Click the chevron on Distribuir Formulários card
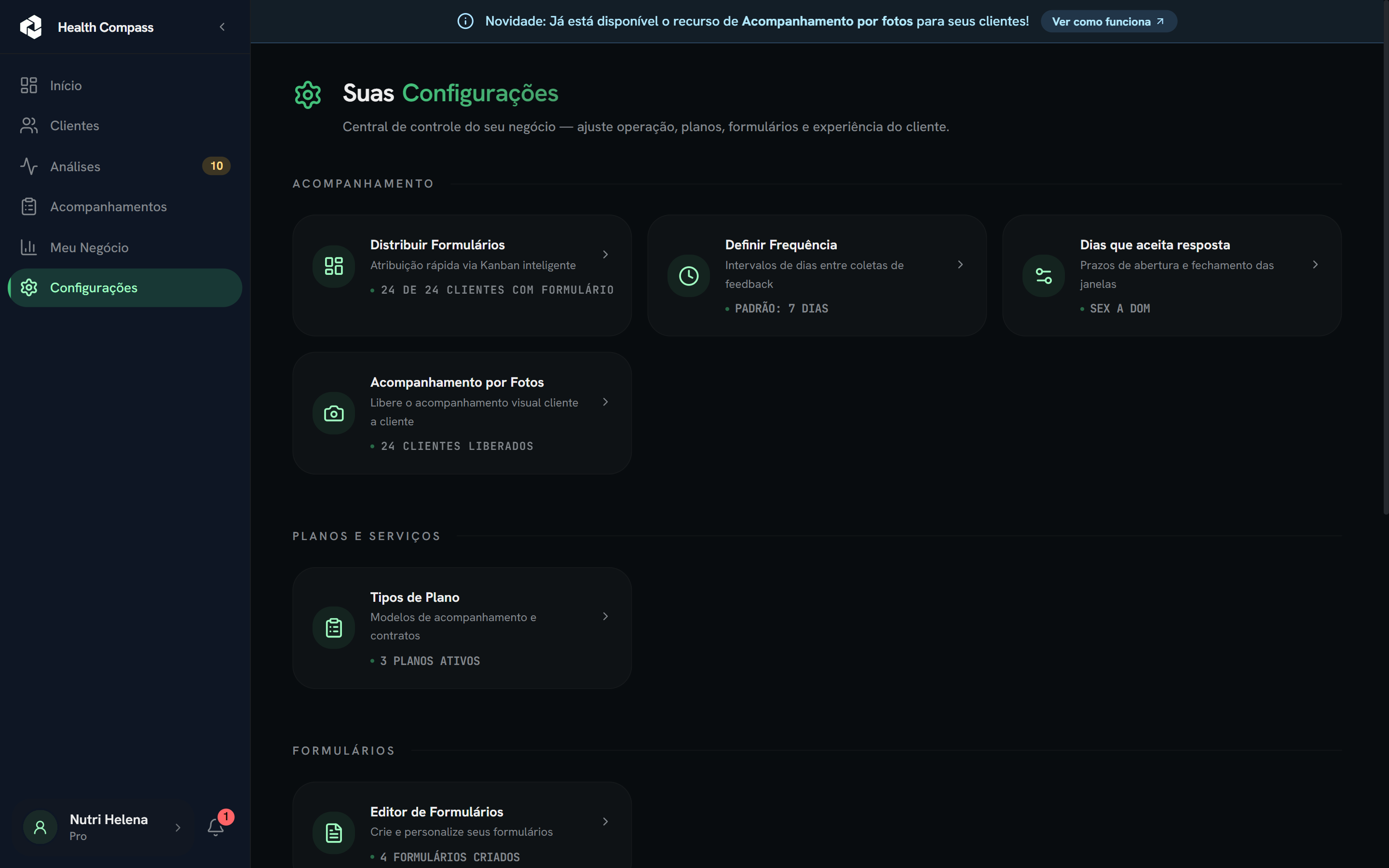The image size is (1389, 868). (x=605, y=254)
